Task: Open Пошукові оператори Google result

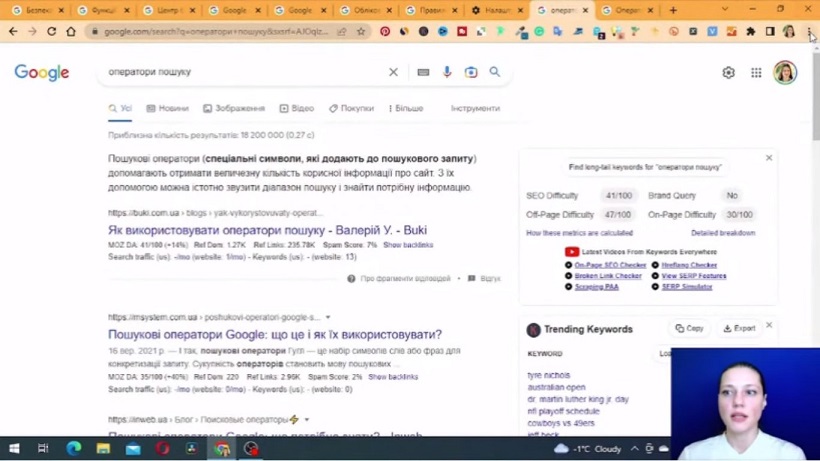Action: click(275, 335)
